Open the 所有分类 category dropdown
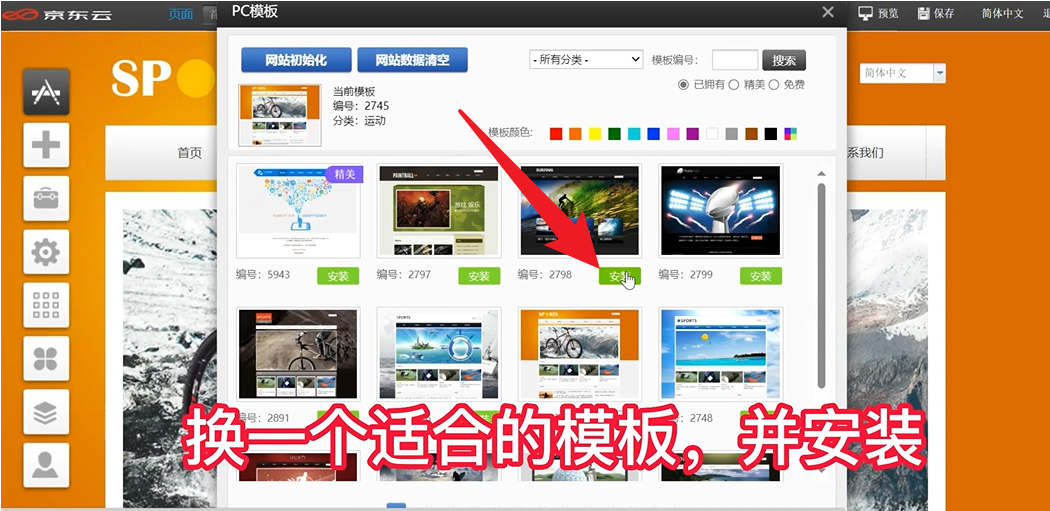Viewport: 1050px width, 511px height. (x=586, y=60)
